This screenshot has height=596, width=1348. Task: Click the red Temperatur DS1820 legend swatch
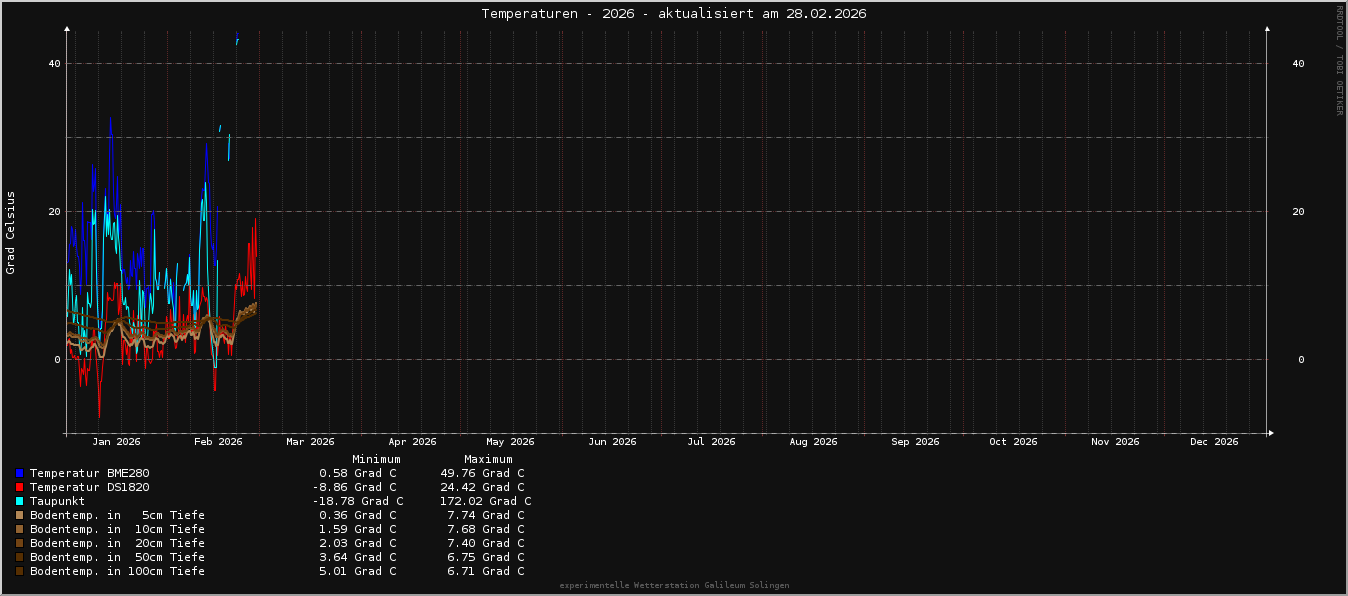click(x=19, y=487)
